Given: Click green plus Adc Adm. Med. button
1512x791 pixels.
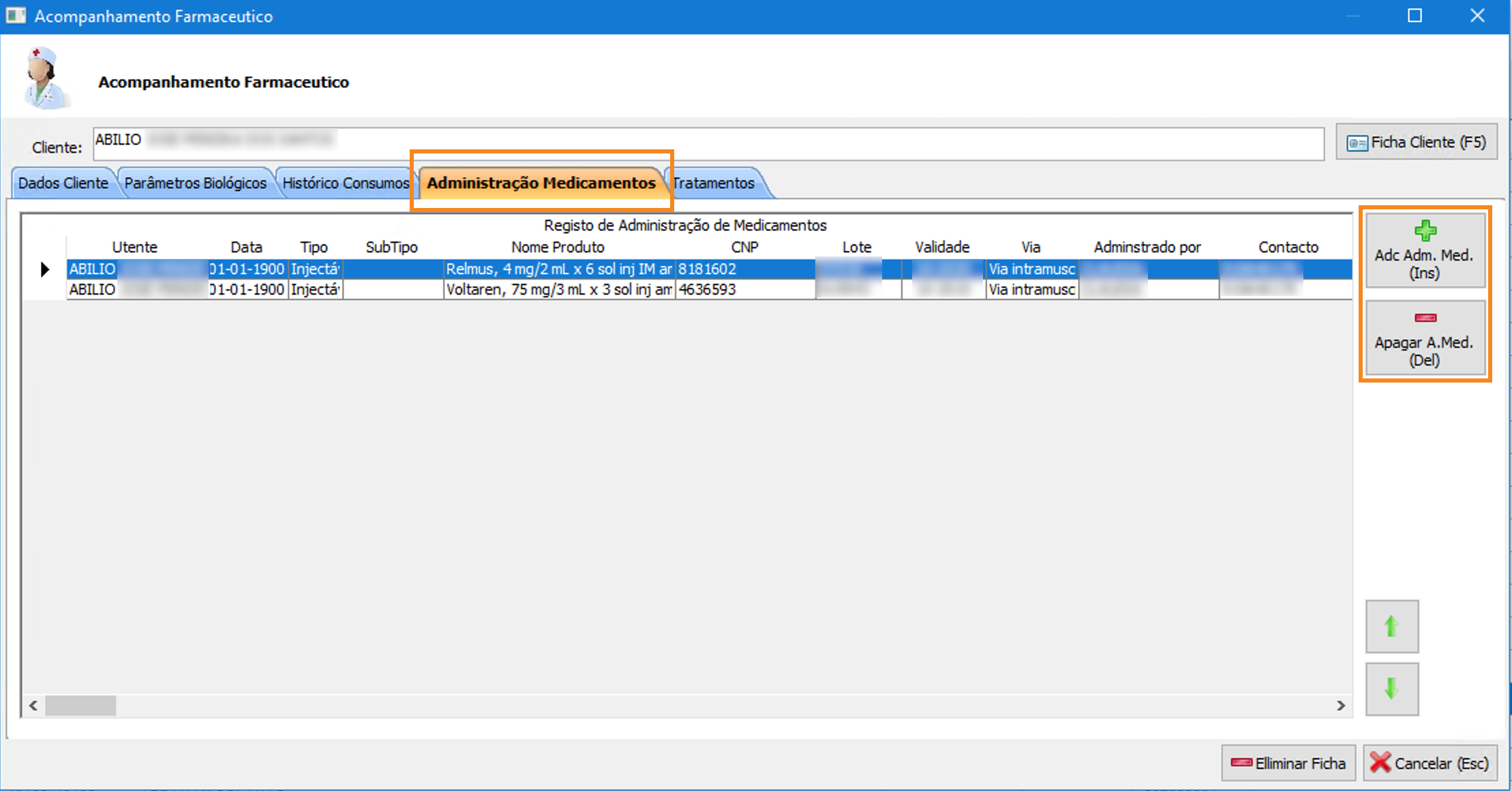Looking at the screenshot, I should (1425, 250).
